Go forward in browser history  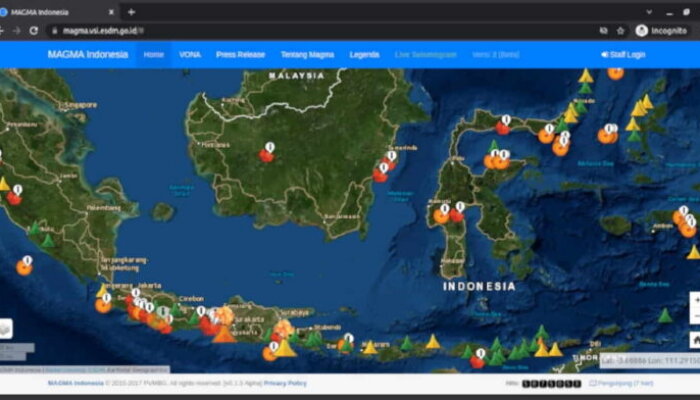pyautogui.click(x=17, y=31)
